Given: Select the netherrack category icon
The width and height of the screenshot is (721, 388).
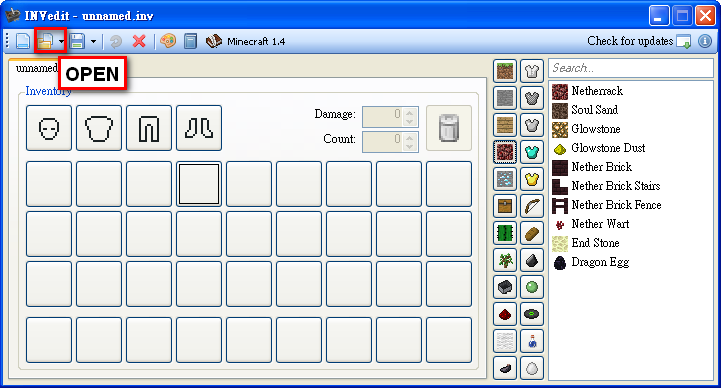Looking at the screenshot, I should pos(505,152).
